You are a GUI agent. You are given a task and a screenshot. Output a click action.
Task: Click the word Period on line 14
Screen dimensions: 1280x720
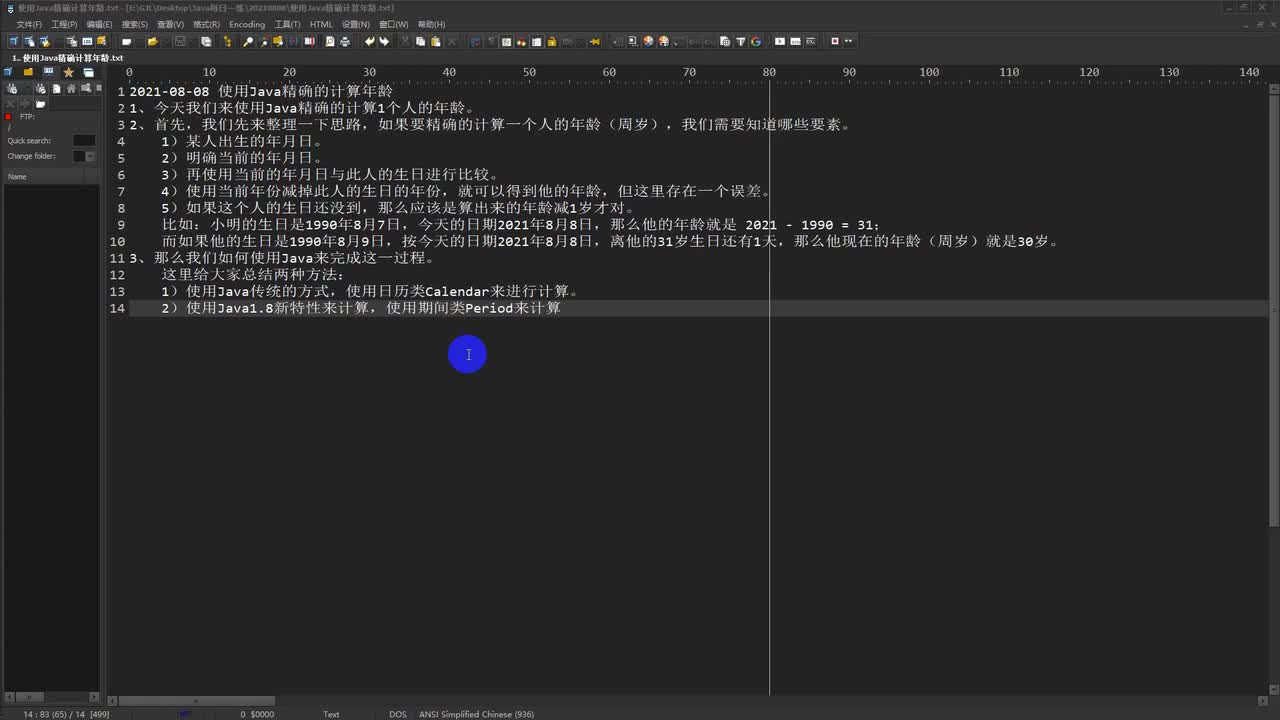489,308
